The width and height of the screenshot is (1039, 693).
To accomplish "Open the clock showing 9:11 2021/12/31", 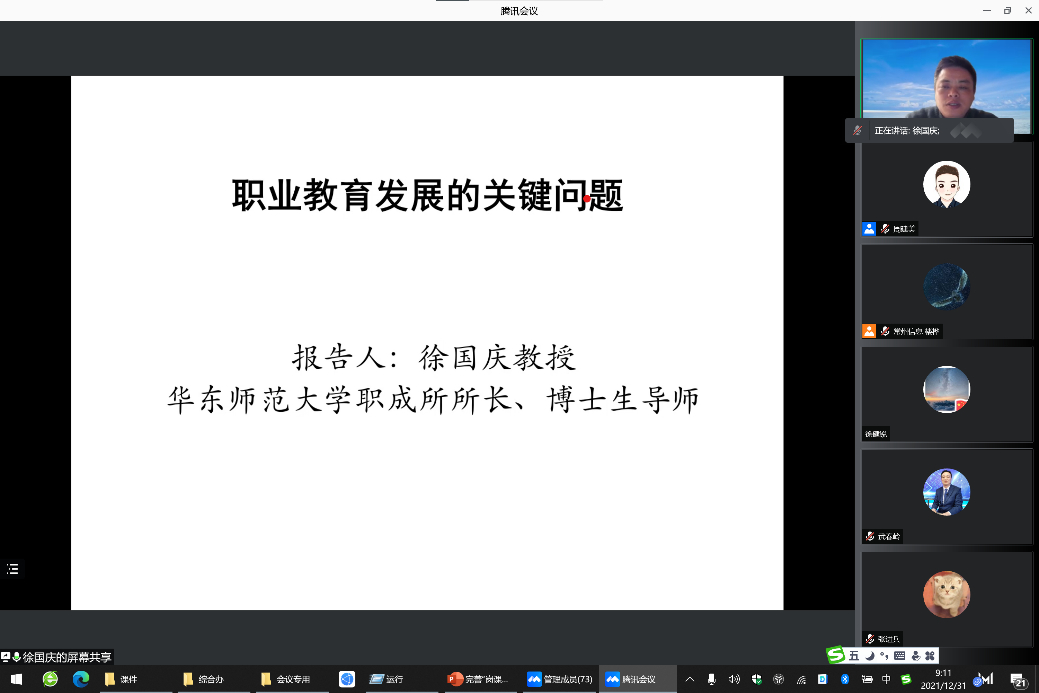I will (943, 679).
